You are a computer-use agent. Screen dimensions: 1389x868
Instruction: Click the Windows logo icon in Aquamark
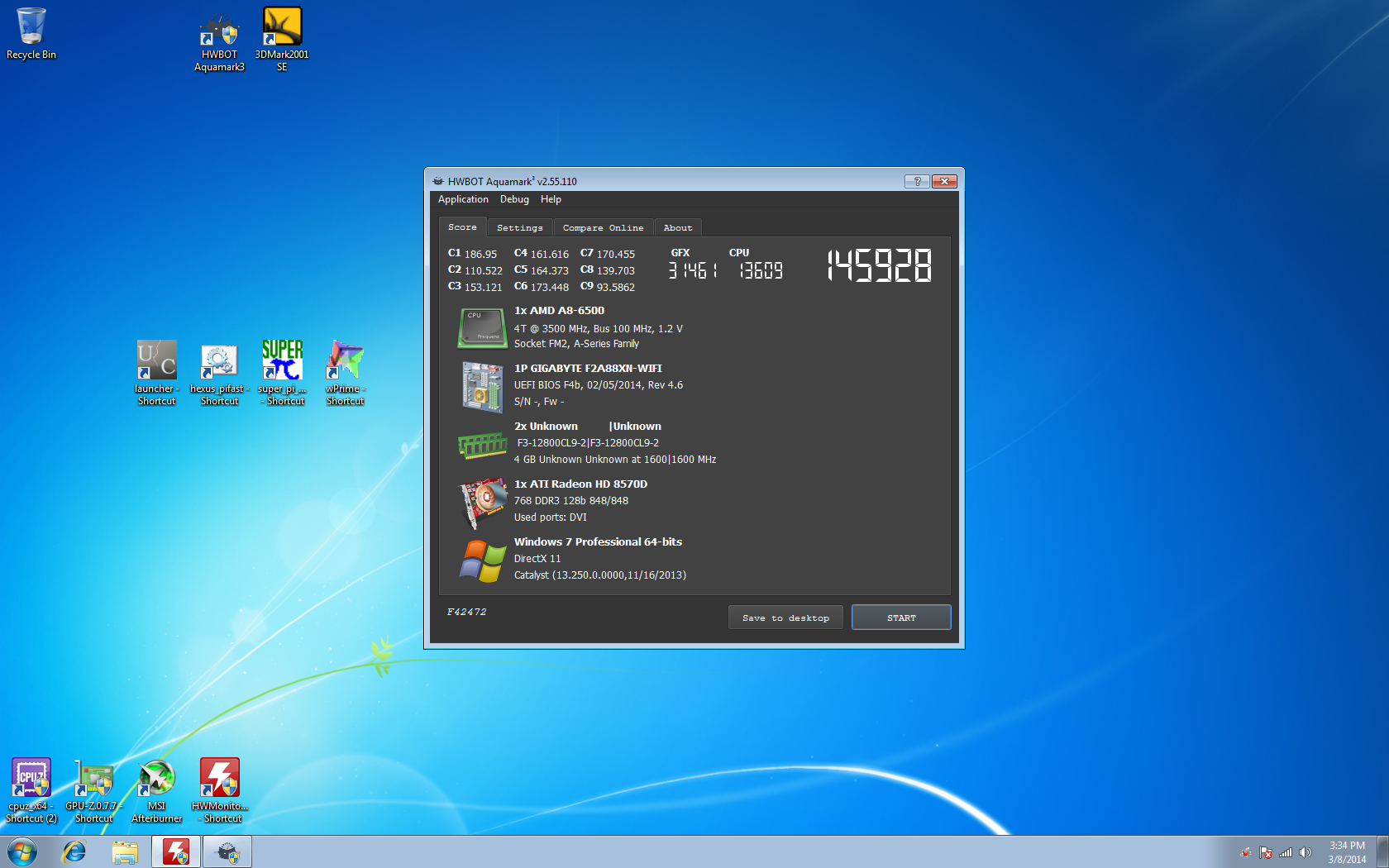tap(483, 560)
